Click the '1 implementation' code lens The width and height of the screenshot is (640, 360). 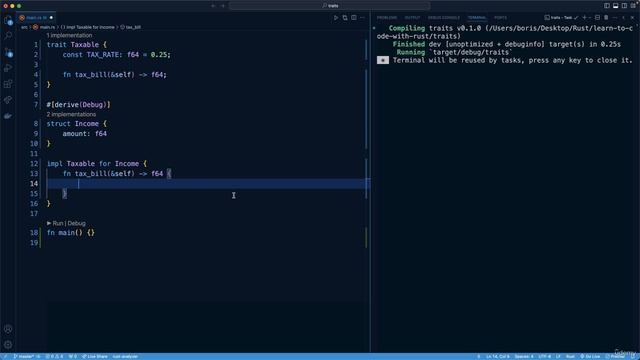[69, 36]
